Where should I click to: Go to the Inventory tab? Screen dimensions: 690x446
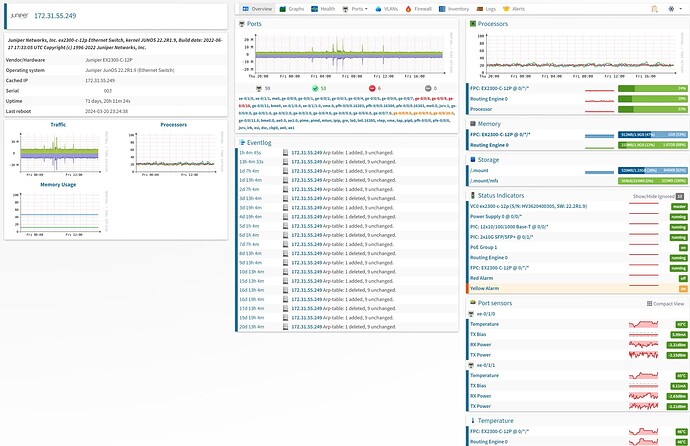click(x=454, y=9)
